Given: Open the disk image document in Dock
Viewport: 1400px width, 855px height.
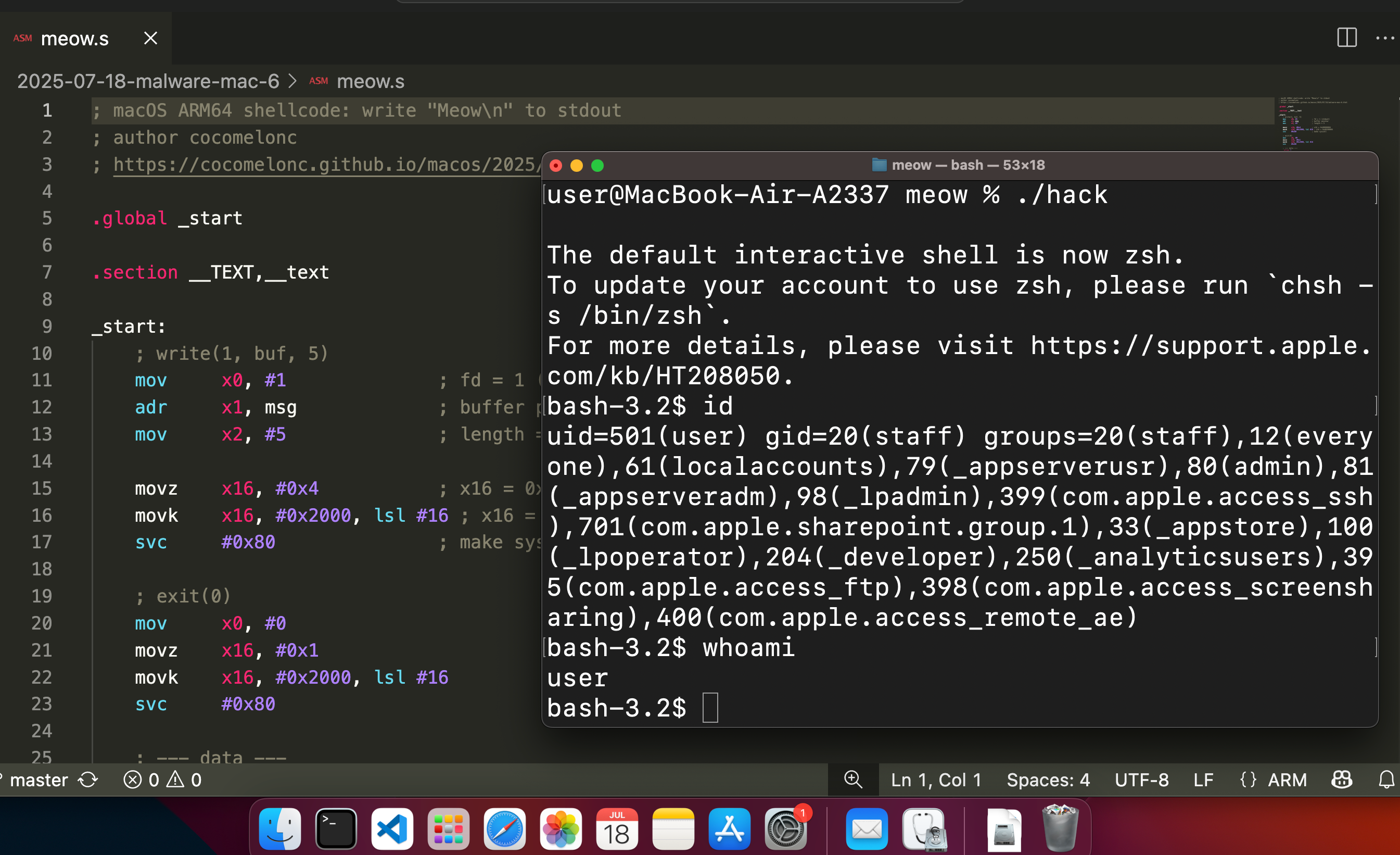Looking at the screenshot, I should (x=1004, y=829).
